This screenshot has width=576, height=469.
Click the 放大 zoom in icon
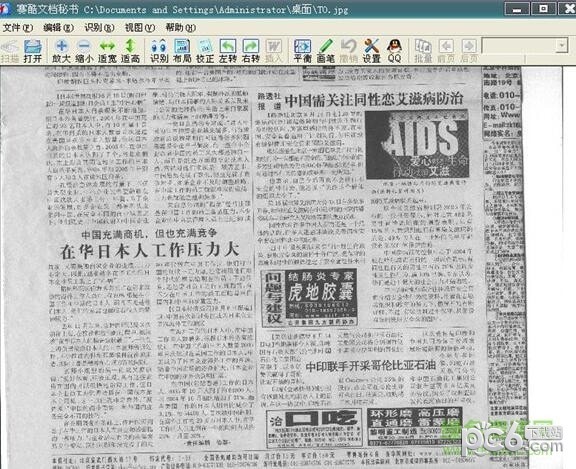(x=61, y=51)
